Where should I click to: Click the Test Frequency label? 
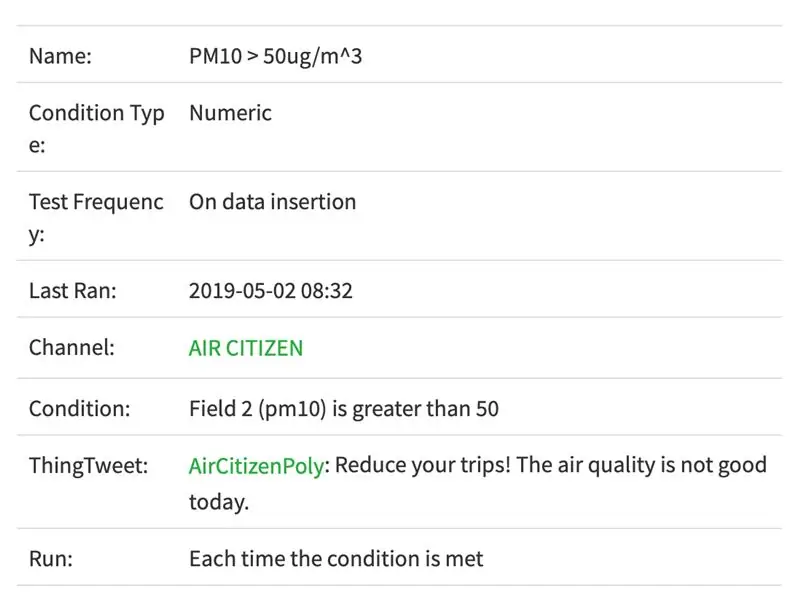(x=96, y=218)
